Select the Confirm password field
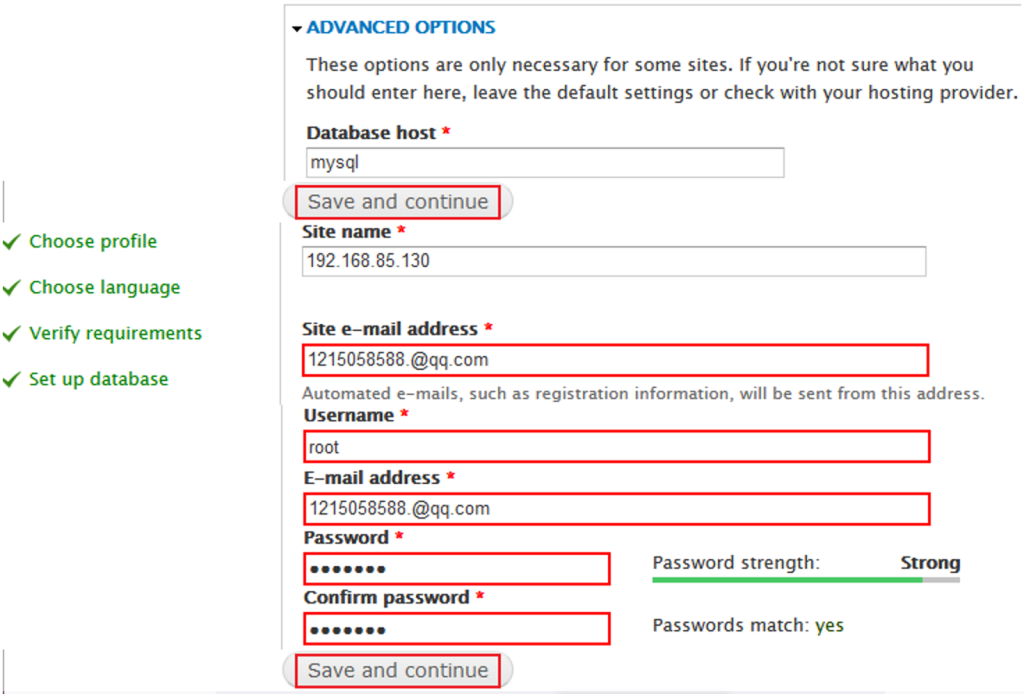 tap(456, 629)
